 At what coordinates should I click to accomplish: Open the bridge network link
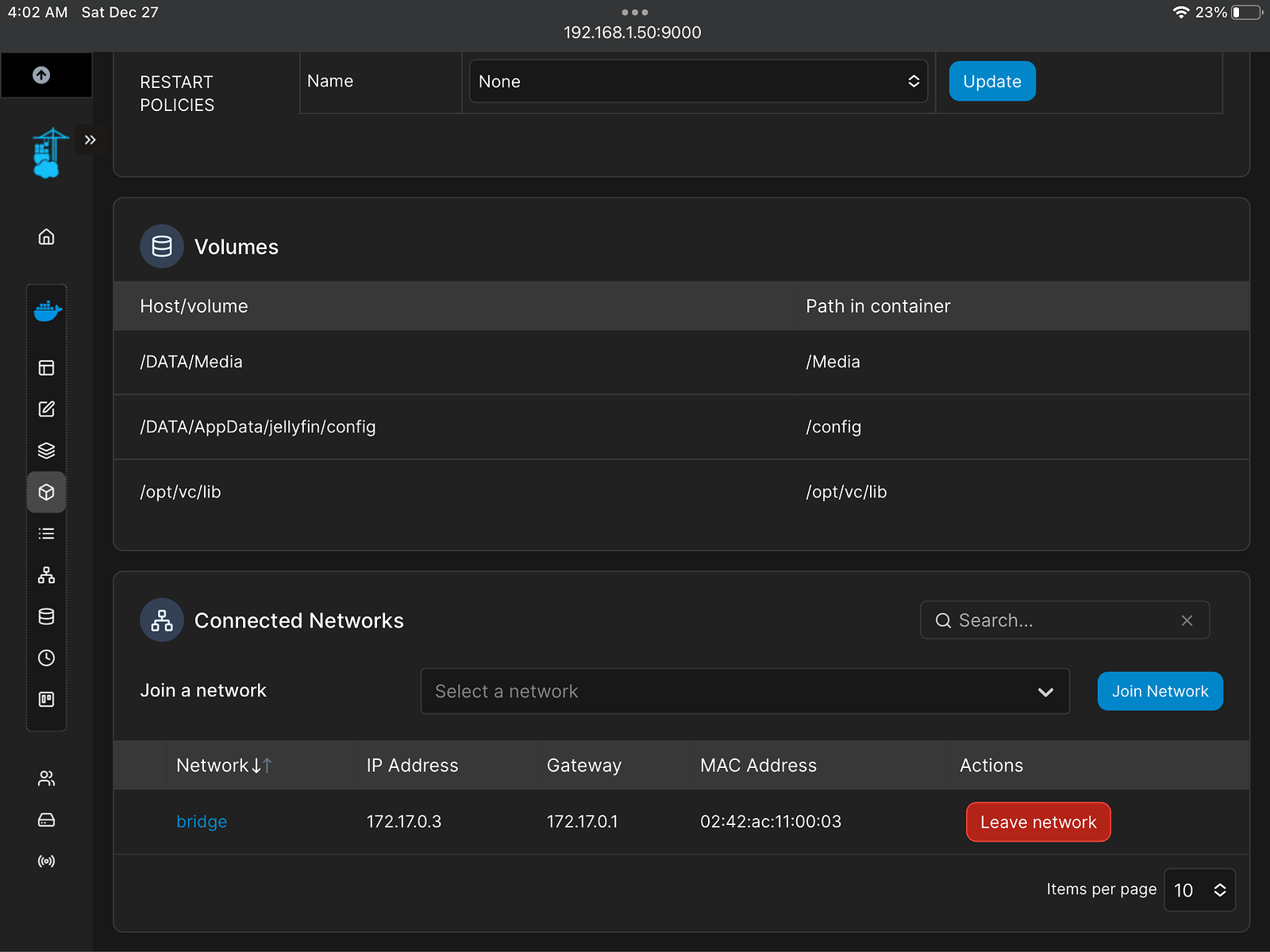(202, 822)
